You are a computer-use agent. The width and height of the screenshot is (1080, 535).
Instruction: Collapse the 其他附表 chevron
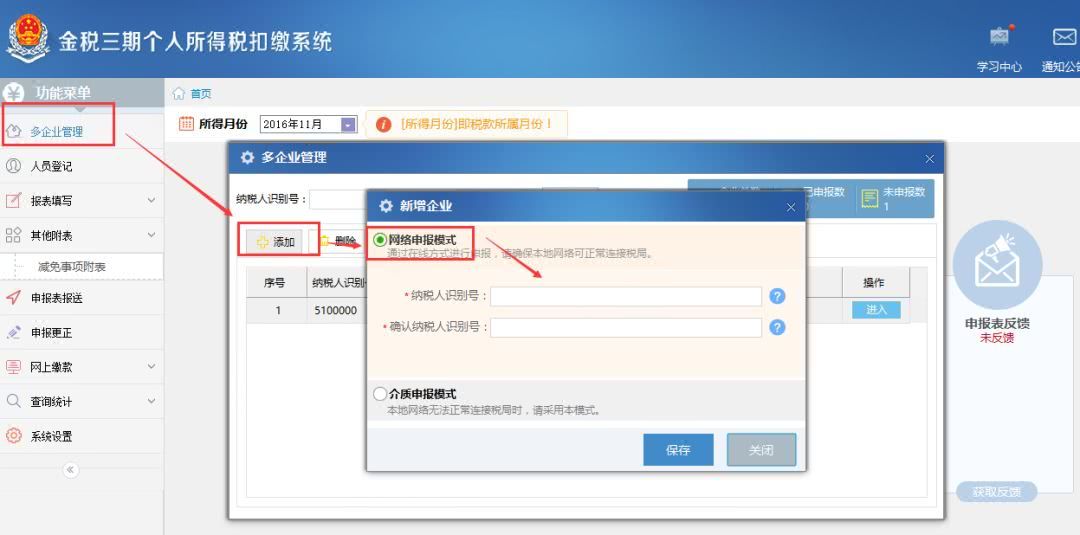pos(152,235)
